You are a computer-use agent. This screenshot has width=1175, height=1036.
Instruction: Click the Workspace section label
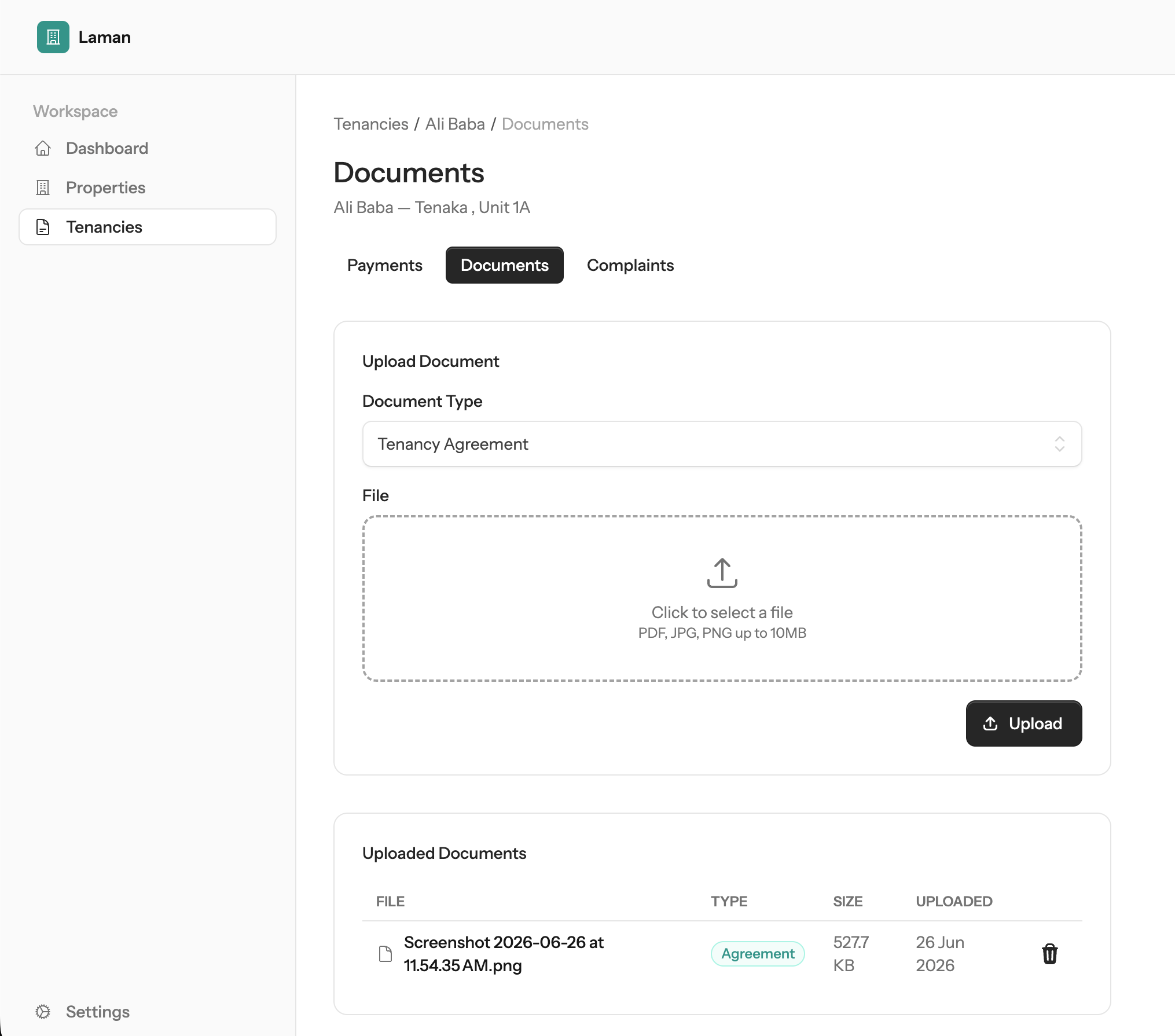tap(75, 111)
